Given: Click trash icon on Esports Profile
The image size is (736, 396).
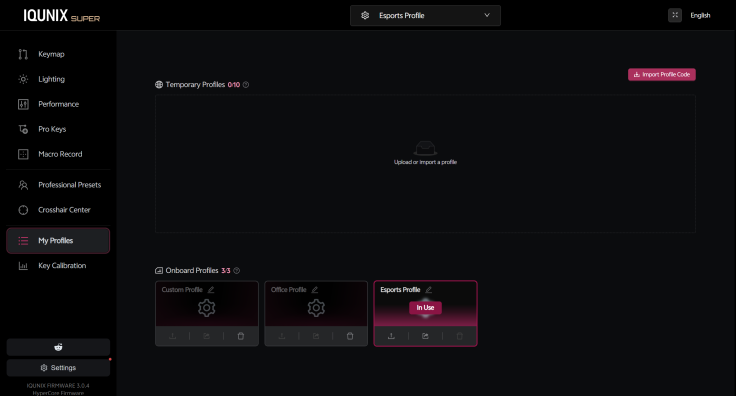Looking at the screenshot, I should (x=460, y=336).
